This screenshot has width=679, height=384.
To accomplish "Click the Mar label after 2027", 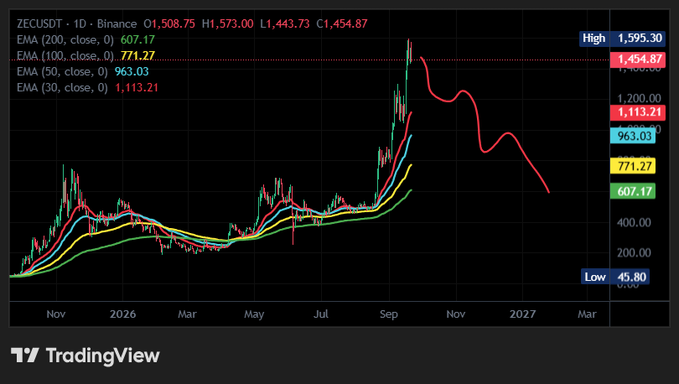I will pos(587,314).
